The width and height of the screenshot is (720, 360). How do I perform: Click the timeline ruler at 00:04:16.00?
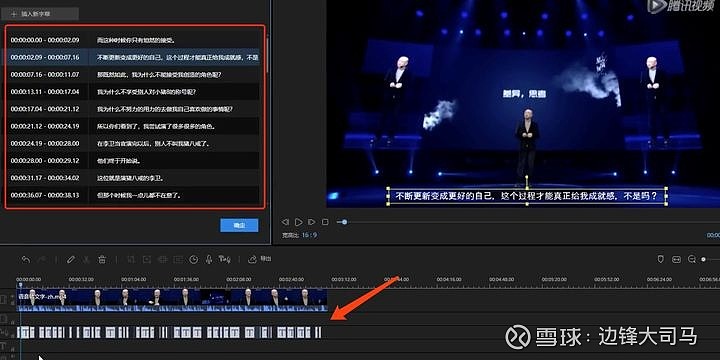[449, 279]
